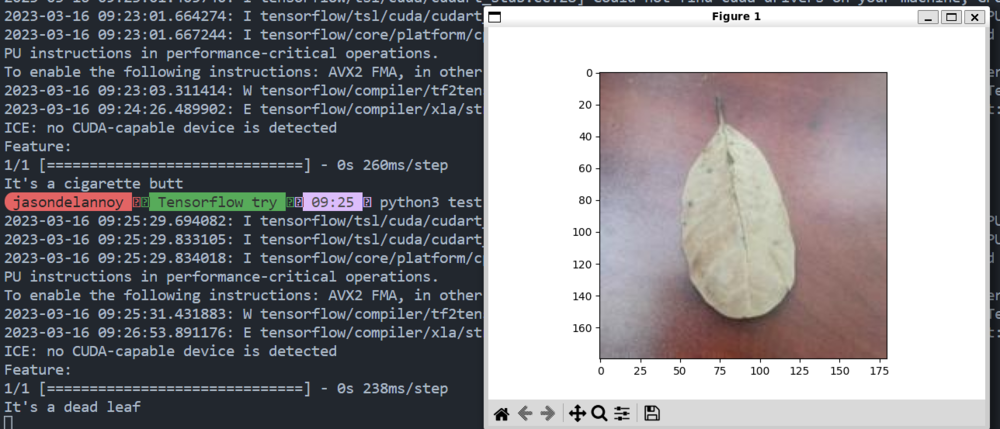Click the purple 09:25 time segment
Screen dimensions: 1000x429
332,202
